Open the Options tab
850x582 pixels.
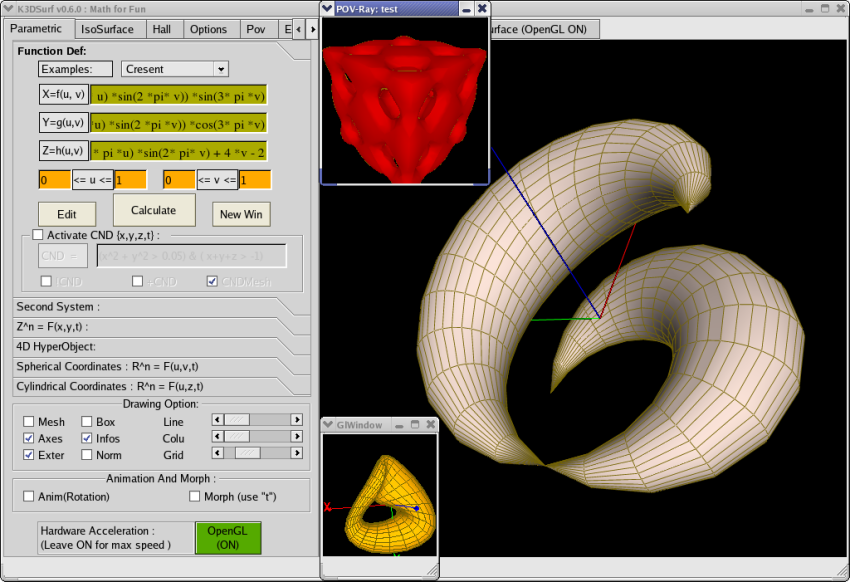(208, 29)
